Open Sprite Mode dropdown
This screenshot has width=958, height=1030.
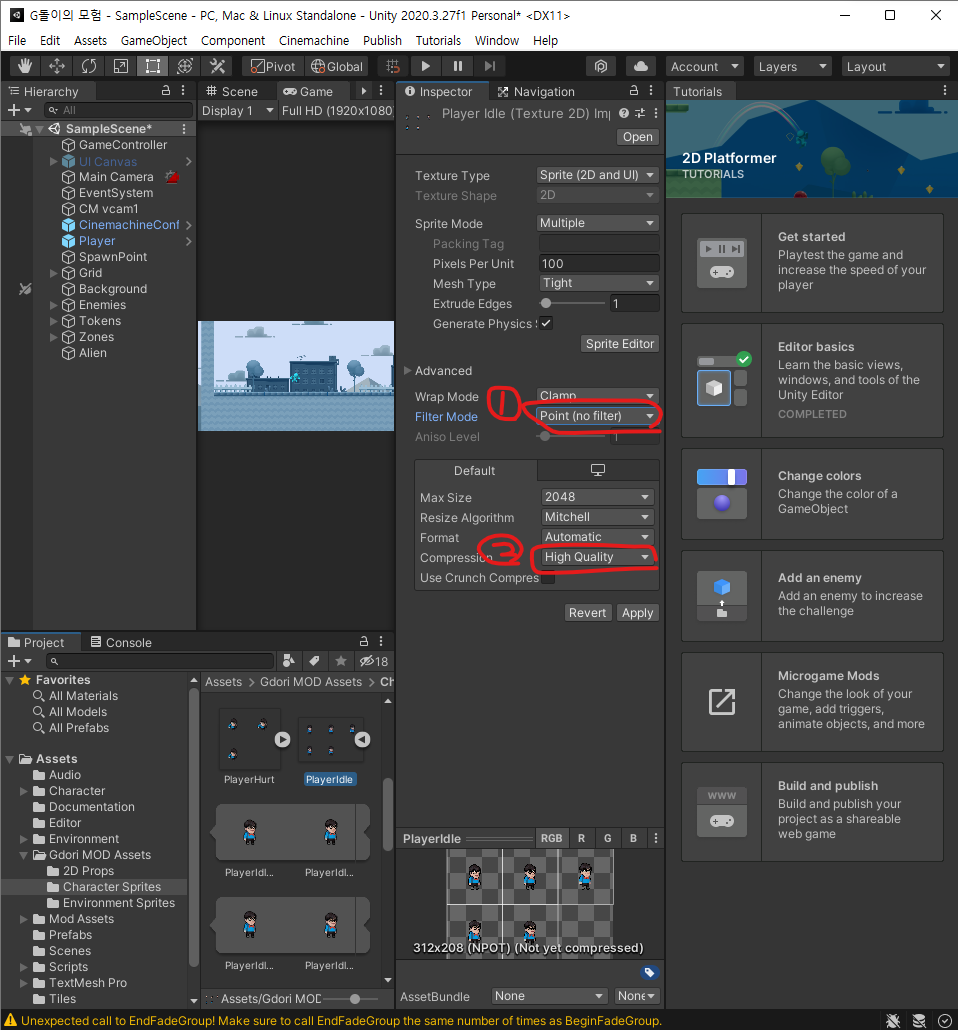(597, 223)
